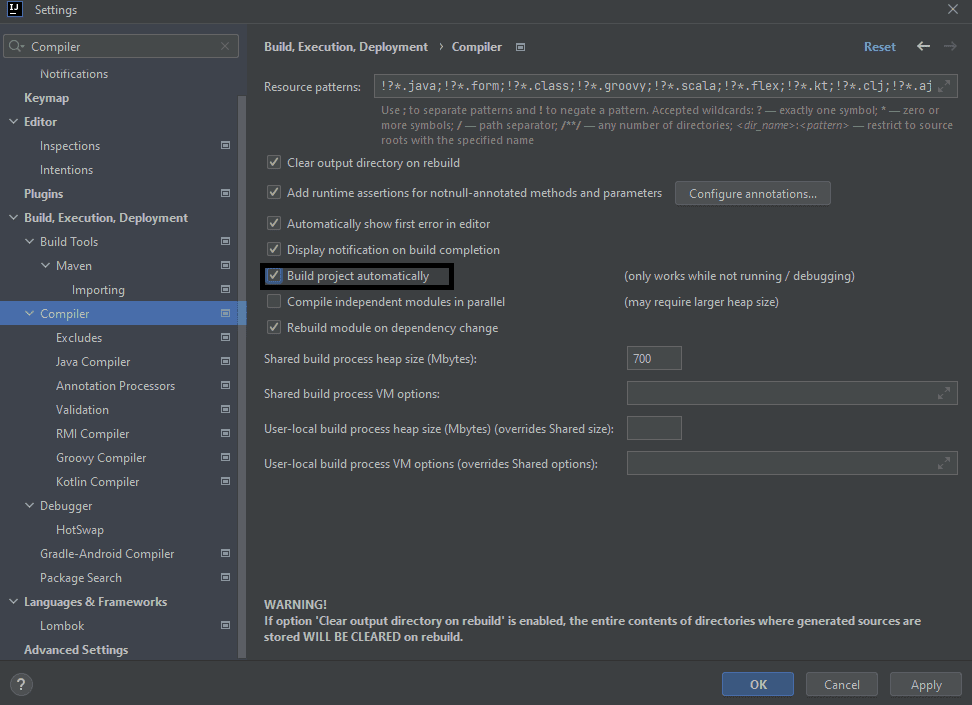
Task: Toggle Add runtime assertions for notnull-annotated methods
Action: (274, 192)
